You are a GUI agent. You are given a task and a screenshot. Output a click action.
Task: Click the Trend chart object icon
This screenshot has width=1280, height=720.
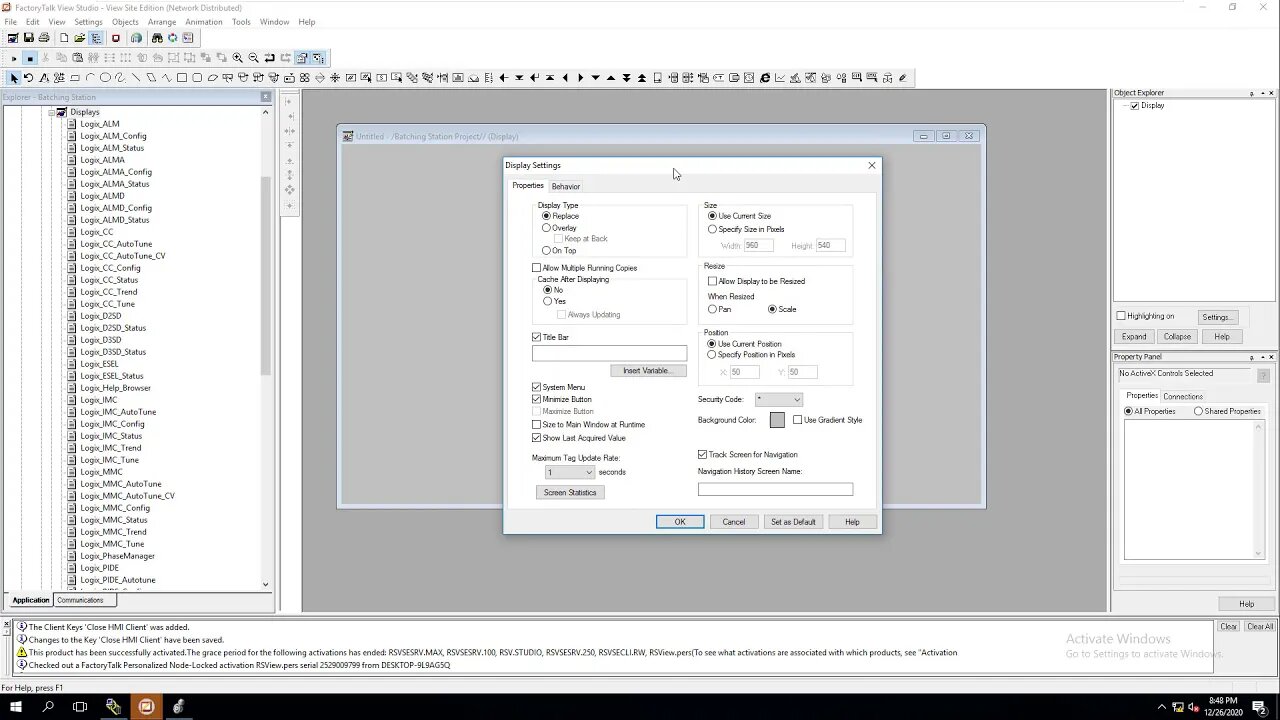tap(780, 78)
